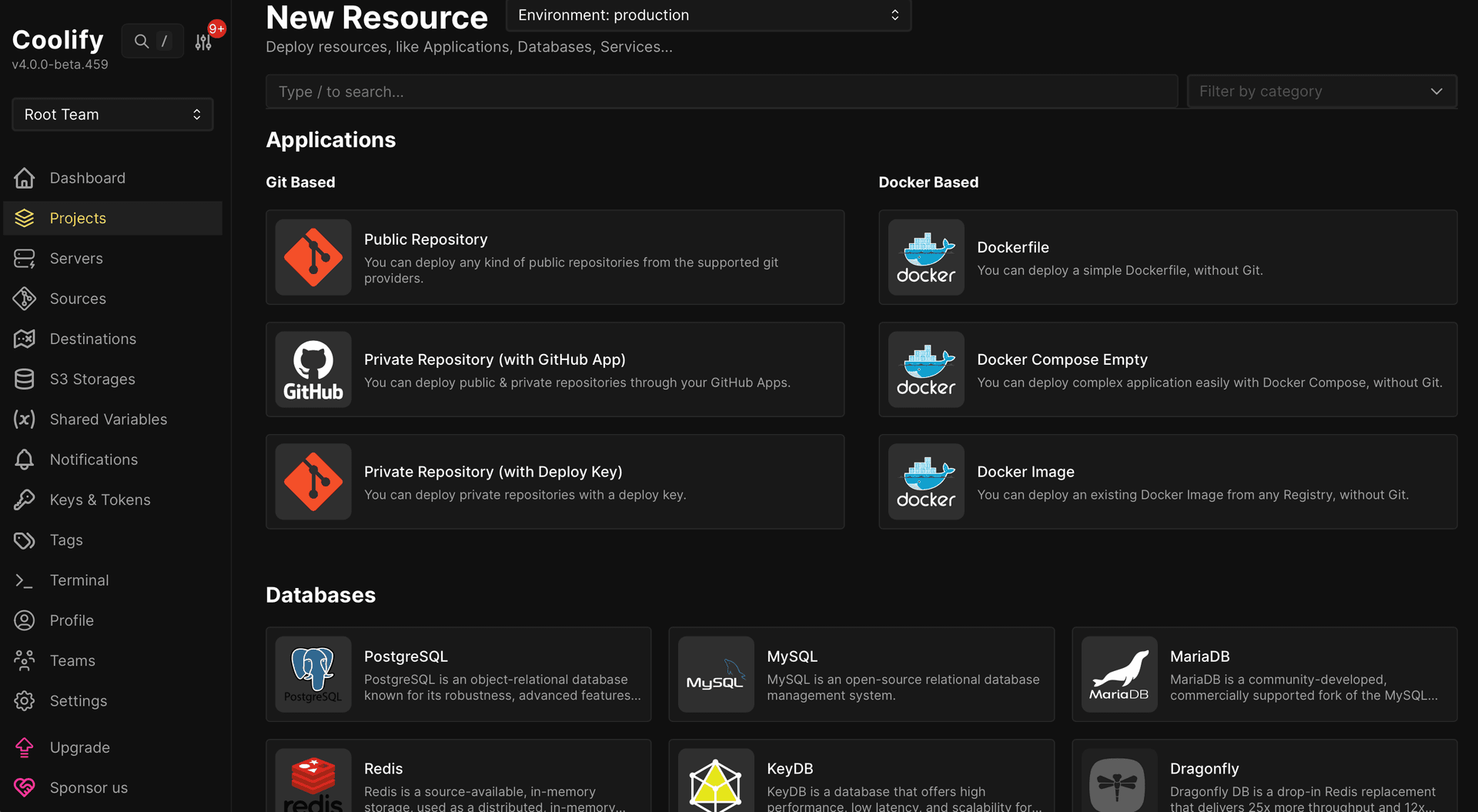
Task: Click the Servers rack icon
Action: pyautogui.click(x=25, y=258)
